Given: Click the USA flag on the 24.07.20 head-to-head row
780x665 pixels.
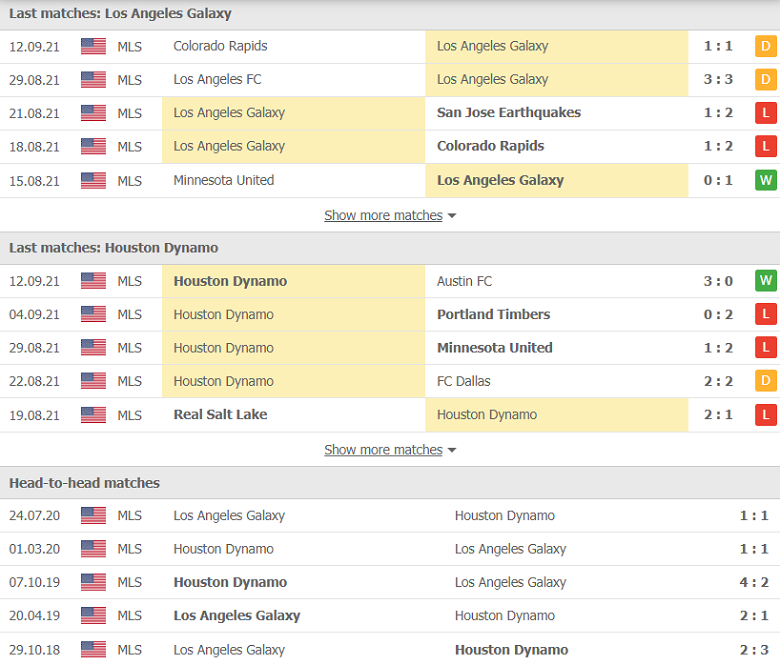Looking at the screenshot, I should click(94, 515).
